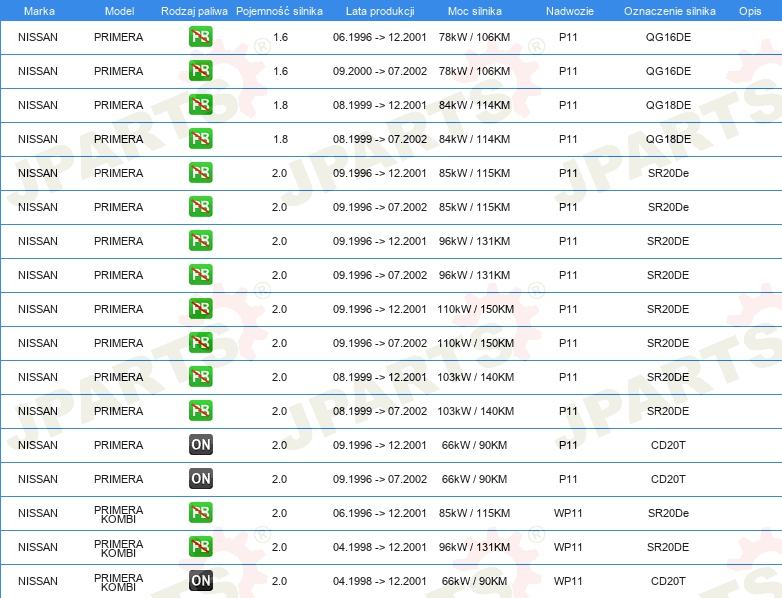
Task: Click the Marka column header
Action: pos(39,11)
